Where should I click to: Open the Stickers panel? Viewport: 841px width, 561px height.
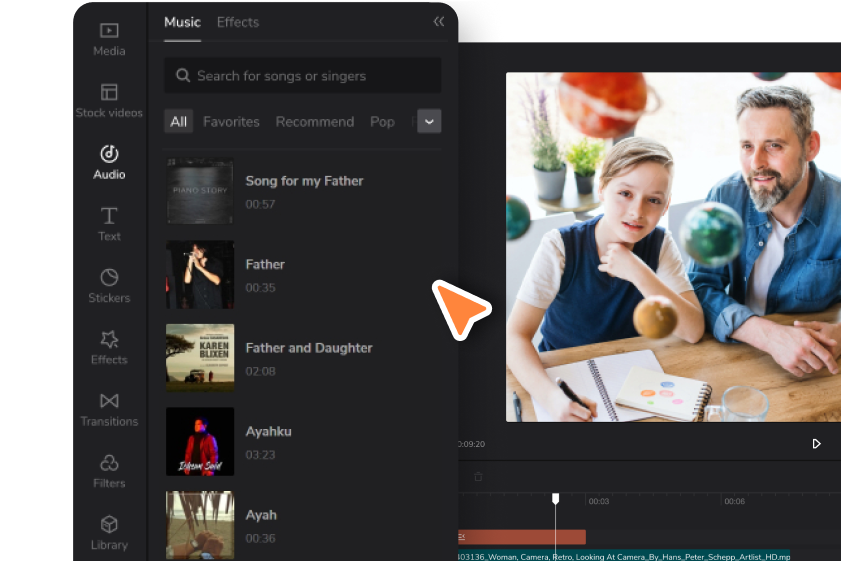109,286
